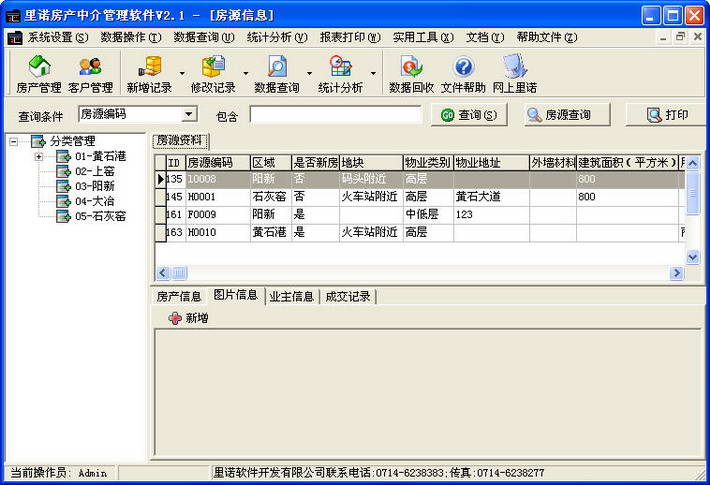Click the table's horizontal scroll left arrow
Screen dimensions: 710x485
(x=163, y=273)
